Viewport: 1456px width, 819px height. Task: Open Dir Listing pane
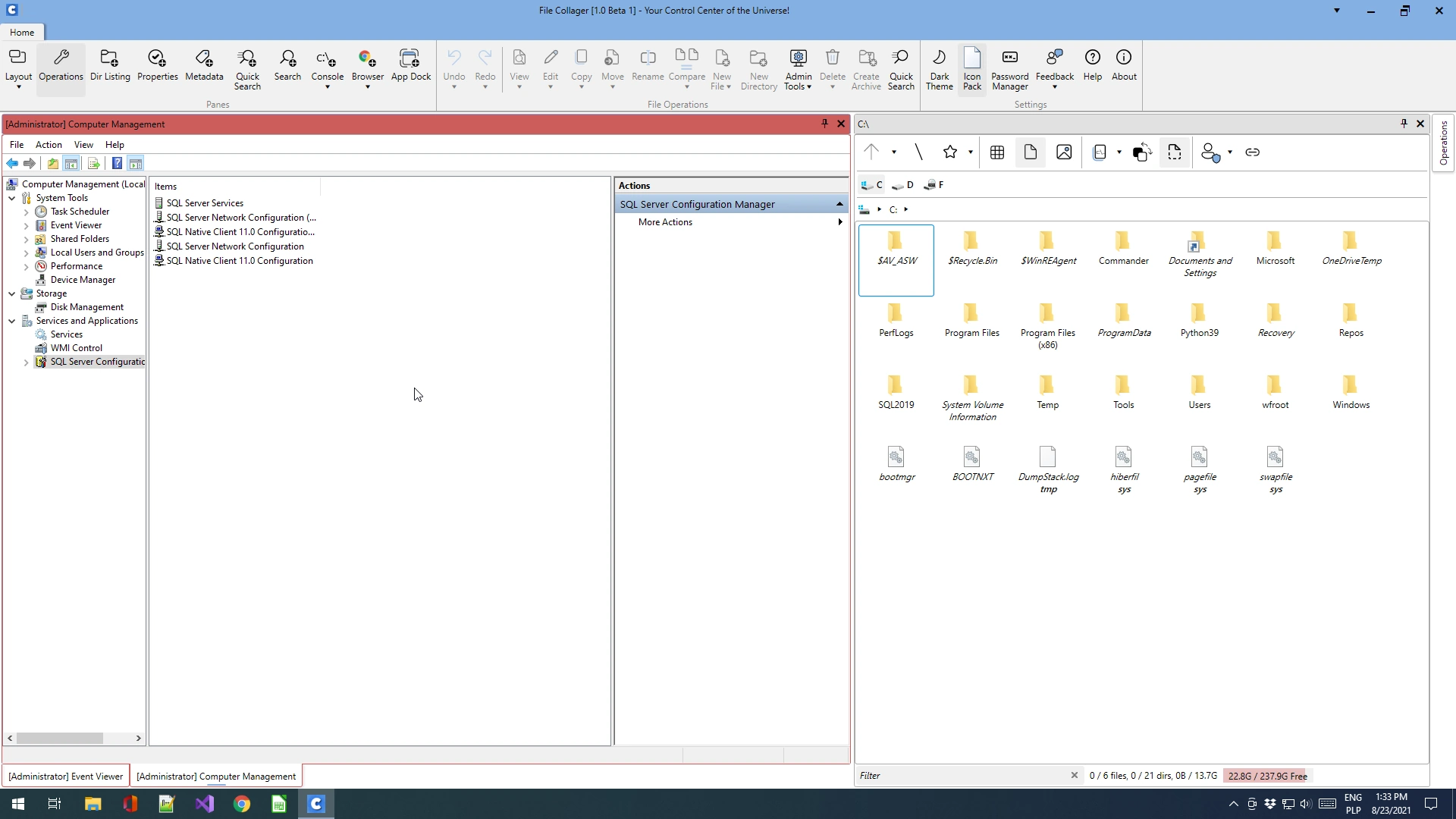click(110, 68)
